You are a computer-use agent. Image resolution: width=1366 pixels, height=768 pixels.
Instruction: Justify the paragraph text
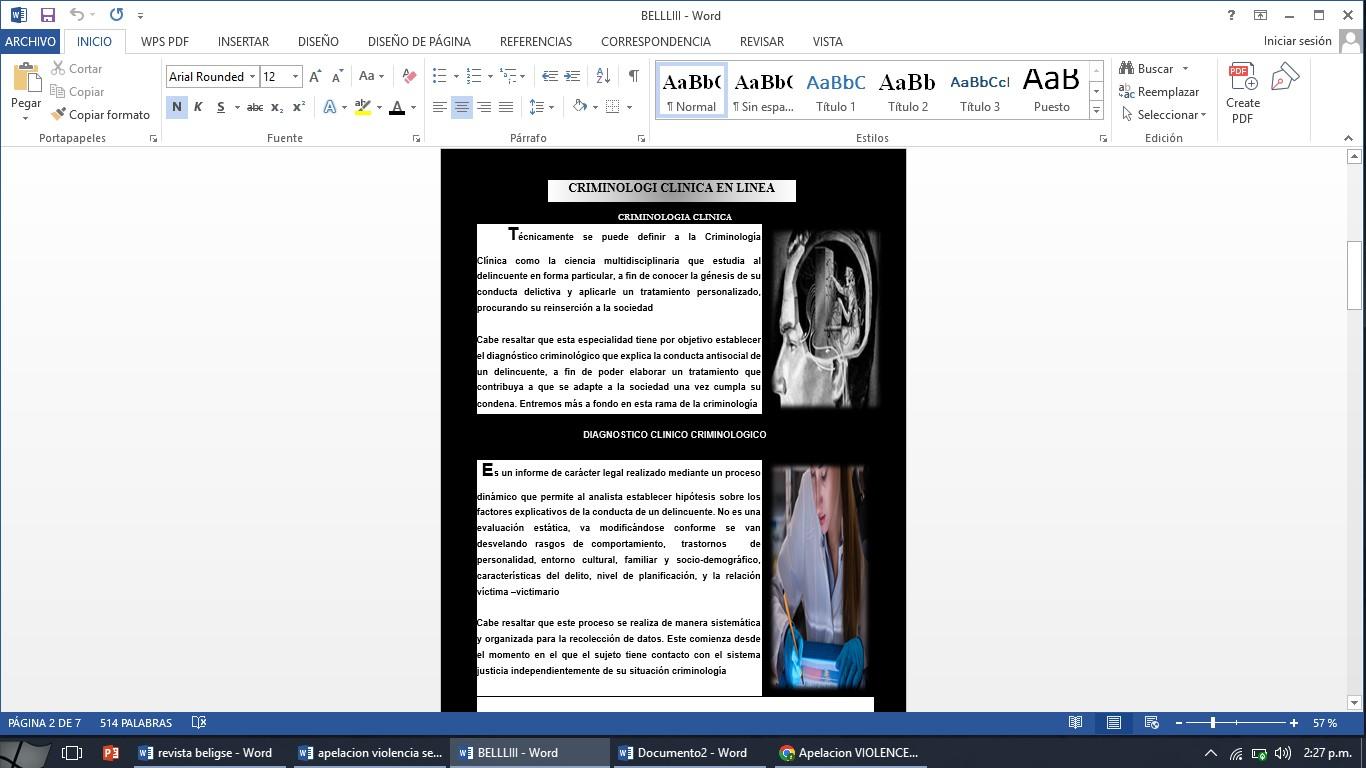coord(506,107)
